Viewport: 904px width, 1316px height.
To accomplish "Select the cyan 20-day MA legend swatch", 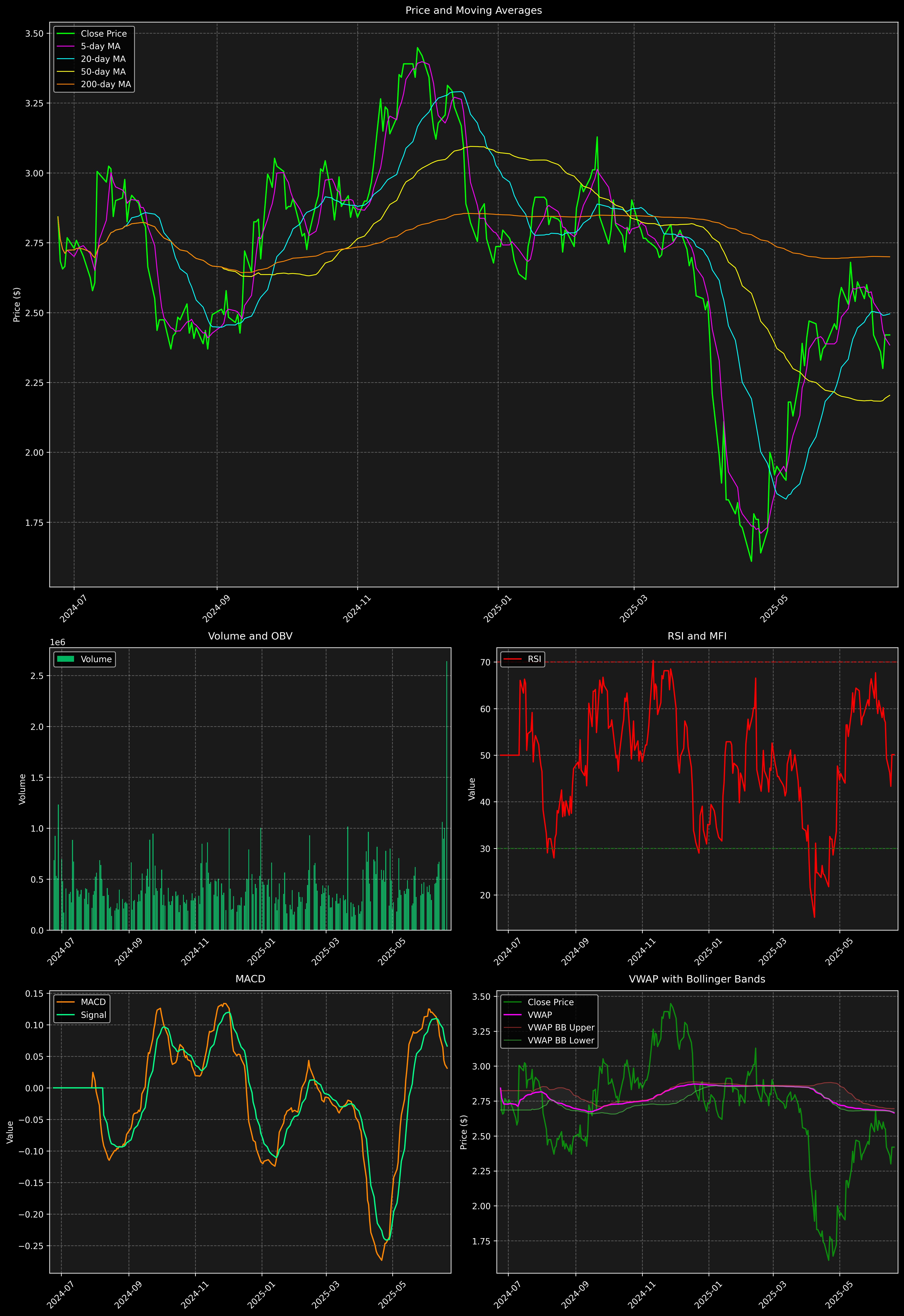I will coord(66,59).
